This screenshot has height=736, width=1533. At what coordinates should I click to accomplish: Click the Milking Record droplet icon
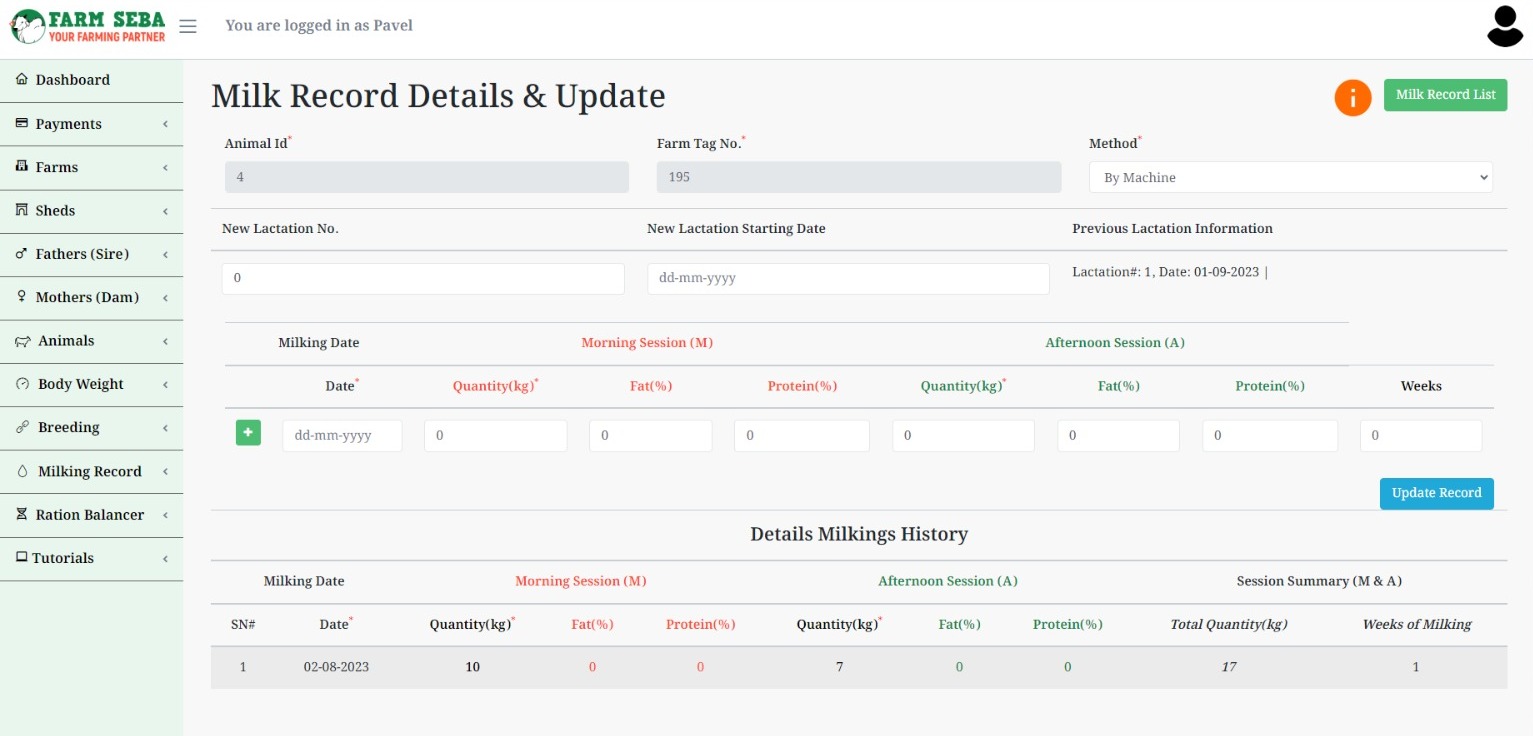[23, 471]
